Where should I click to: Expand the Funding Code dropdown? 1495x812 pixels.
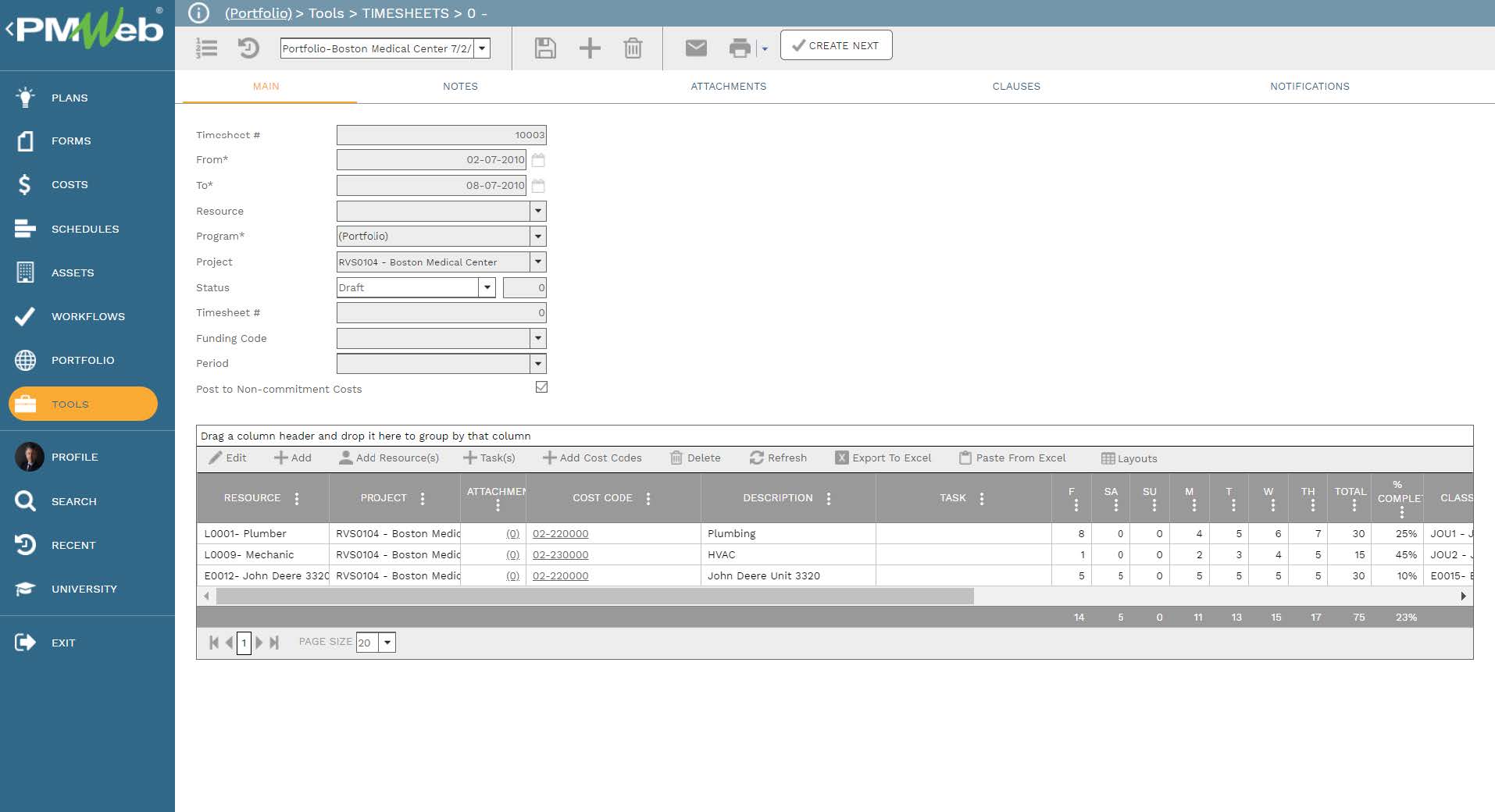pos(537,338)
